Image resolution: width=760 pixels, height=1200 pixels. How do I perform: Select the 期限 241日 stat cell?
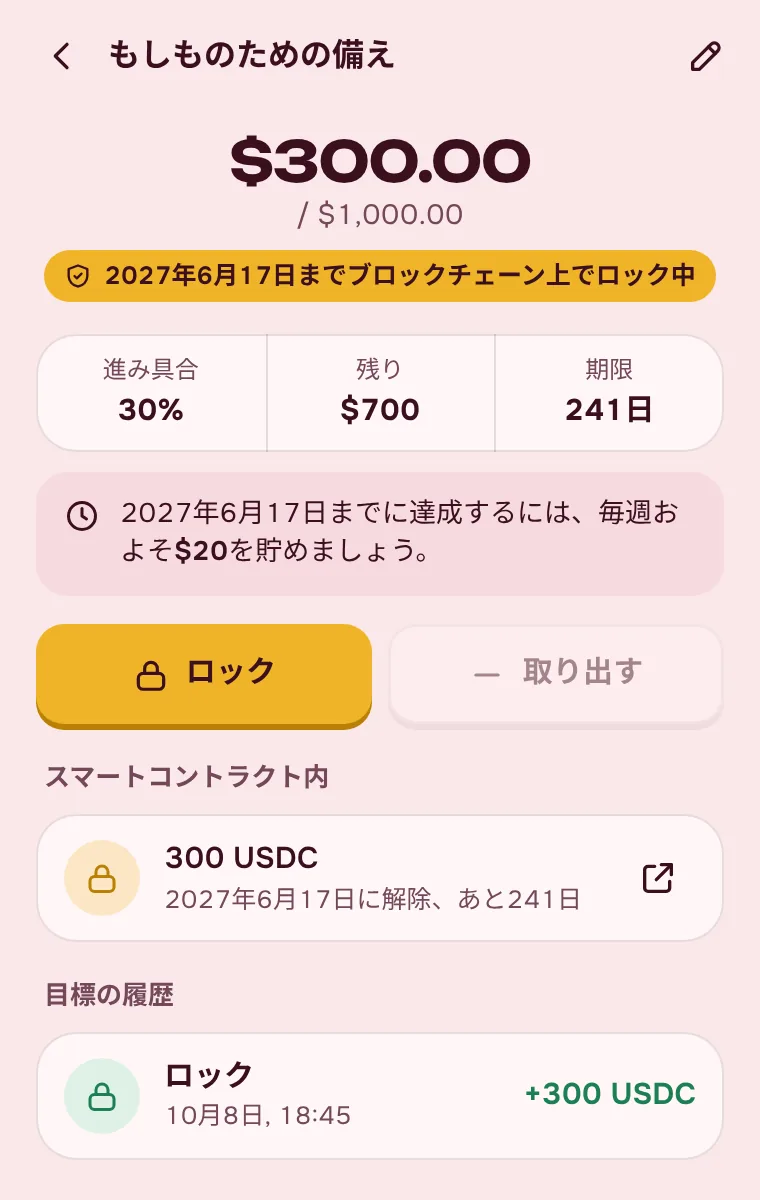608,392
